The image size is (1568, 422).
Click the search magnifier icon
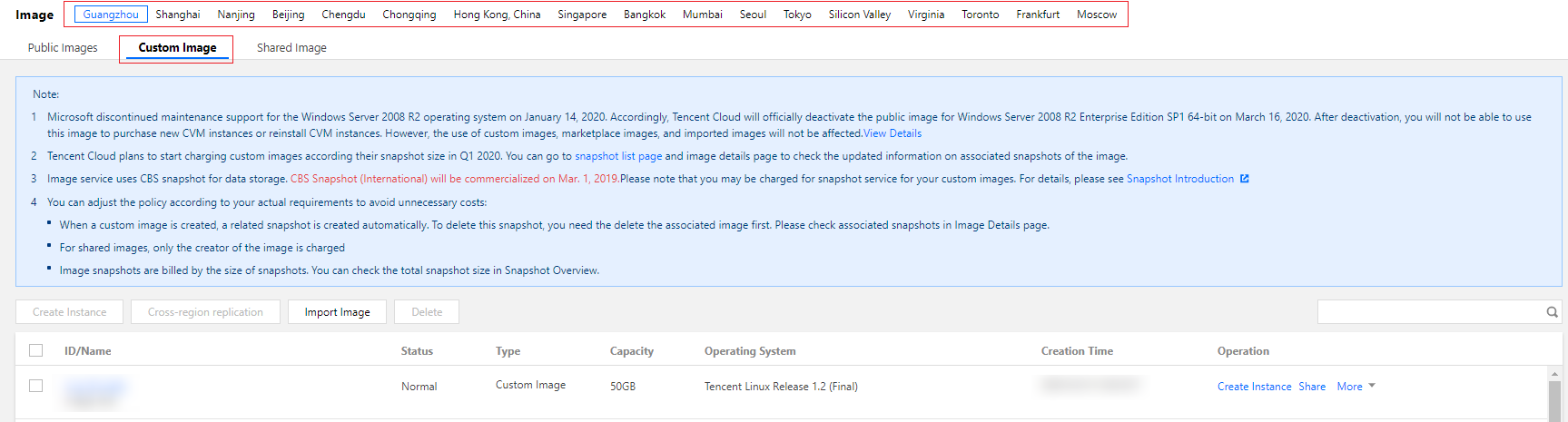(x=1552, y=312)
